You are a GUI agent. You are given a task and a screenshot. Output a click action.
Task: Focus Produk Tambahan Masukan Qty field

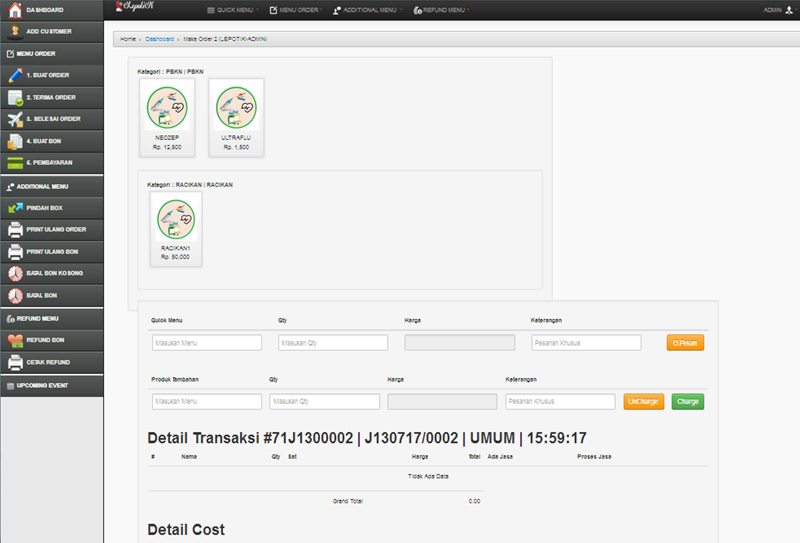tap(324, 402)
